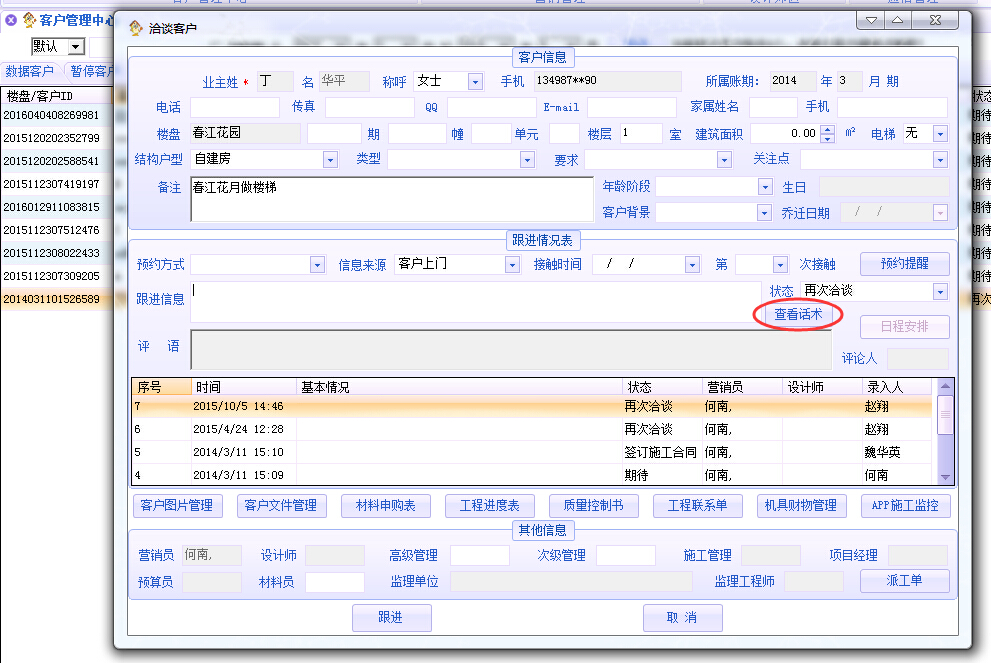Switch to the 数据客户 tab
Viewport: 991px width, 663px height.
click(x=30, y=71)
